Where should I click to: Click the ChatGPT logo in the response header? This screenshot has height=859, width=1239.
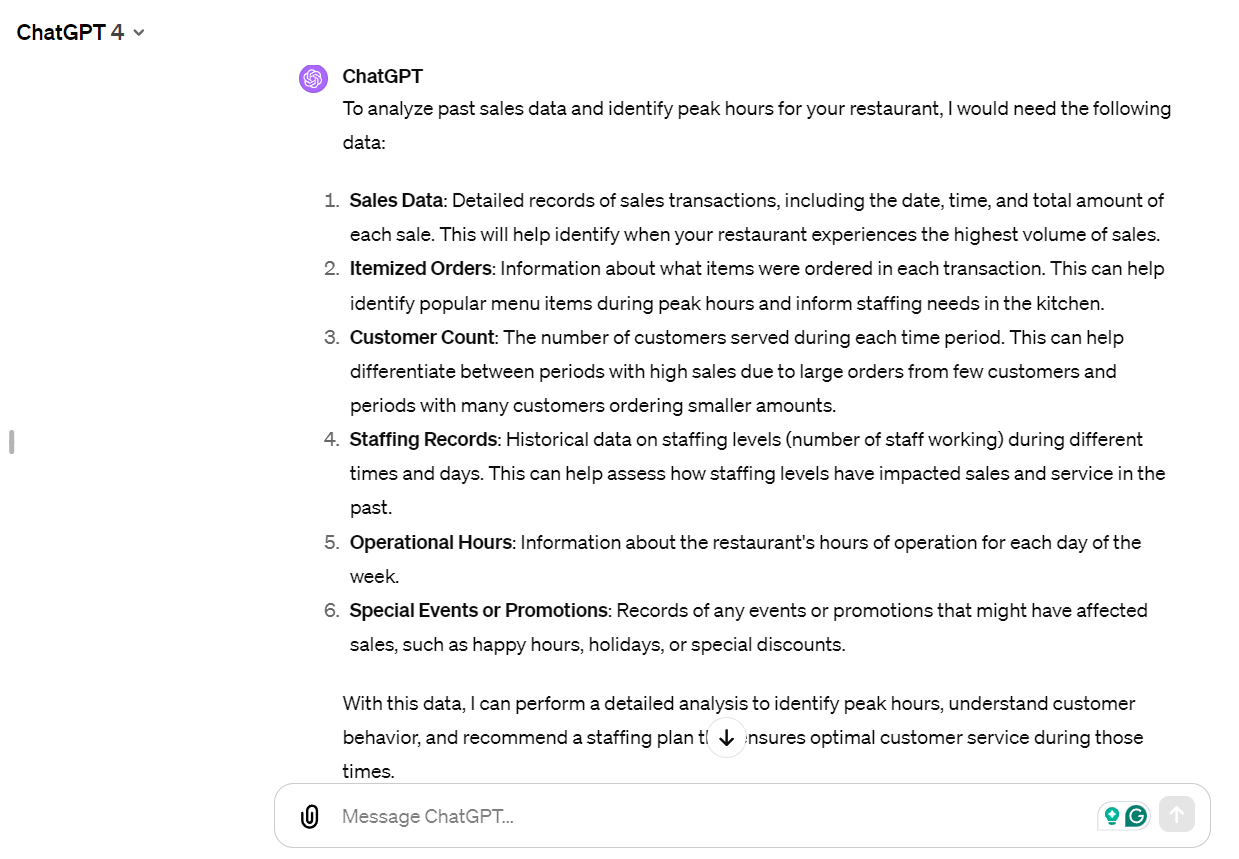coord(313,77)
